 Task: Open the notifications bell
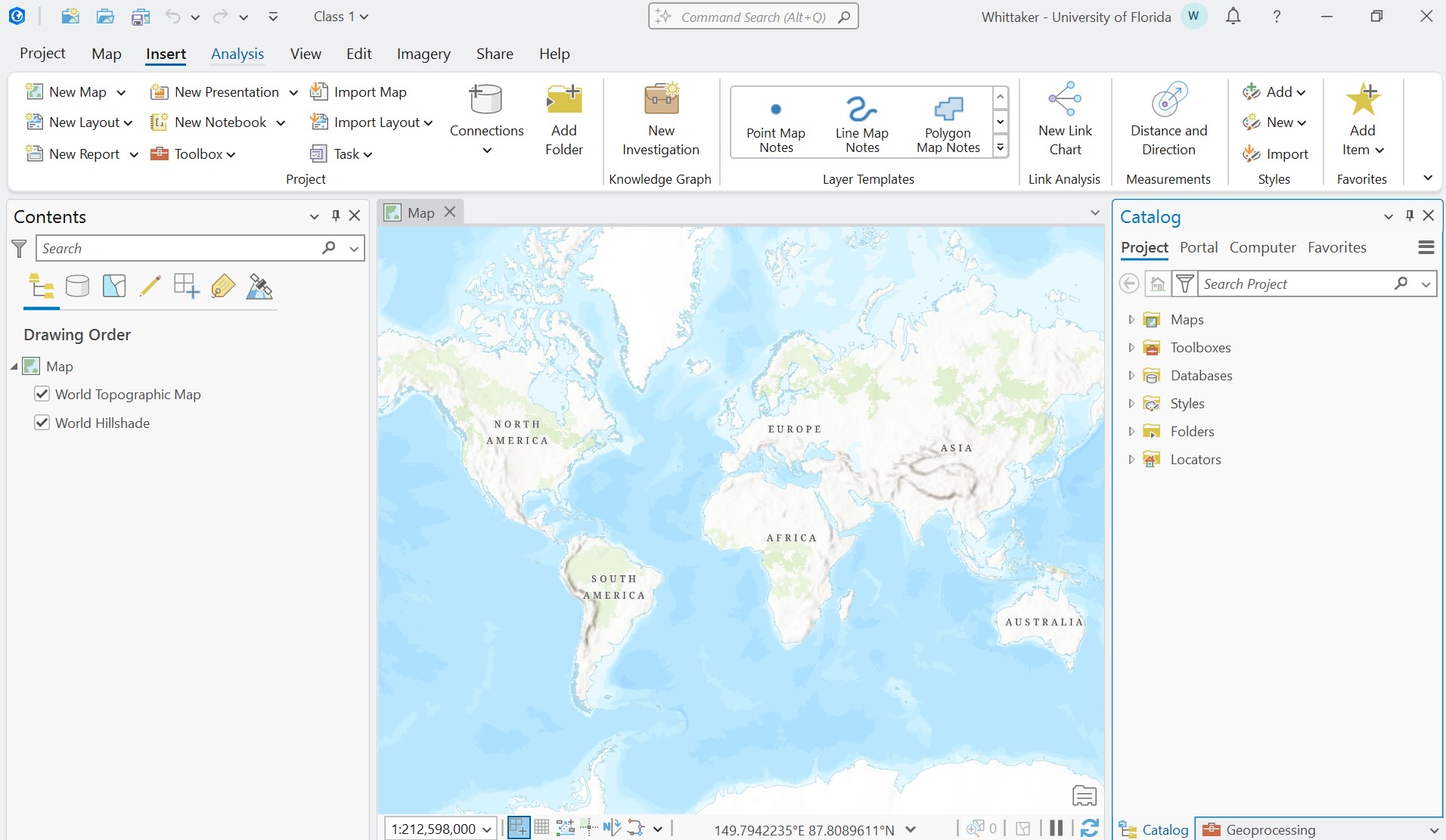pyautogui.click(x=1233, y=17)
